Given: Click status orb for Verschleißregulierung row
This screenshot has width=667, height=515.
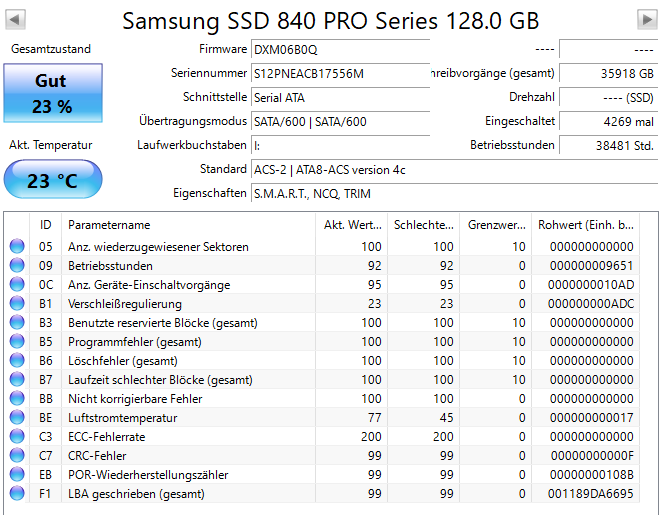Looking at the screenshot, I should (16, 304).
